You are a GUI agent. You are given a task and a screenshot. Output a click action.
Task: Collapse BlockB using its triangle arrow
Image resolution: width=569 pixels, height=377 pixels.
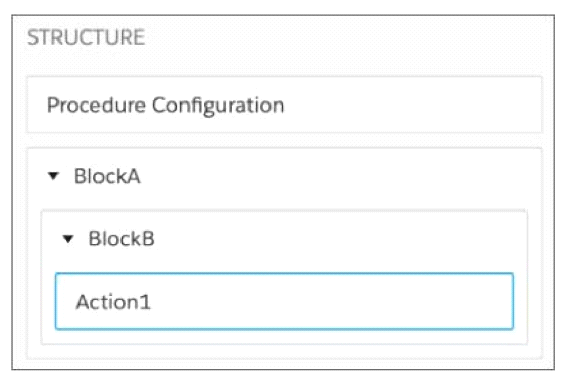coord(68,239)
